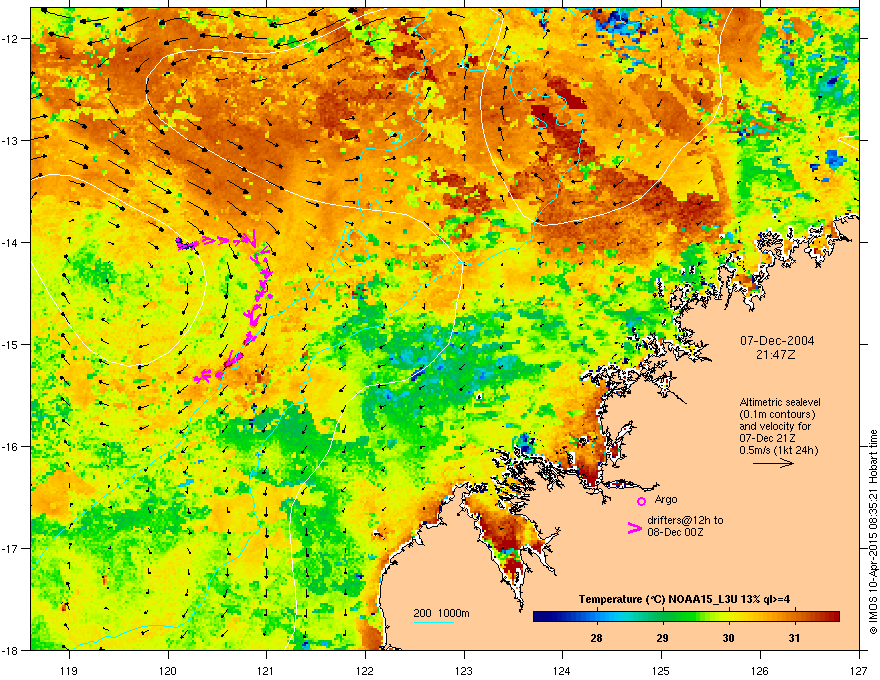This screenshot has height=680, width=880.
Task: Click latitude axis label -16
Action: 11,447
